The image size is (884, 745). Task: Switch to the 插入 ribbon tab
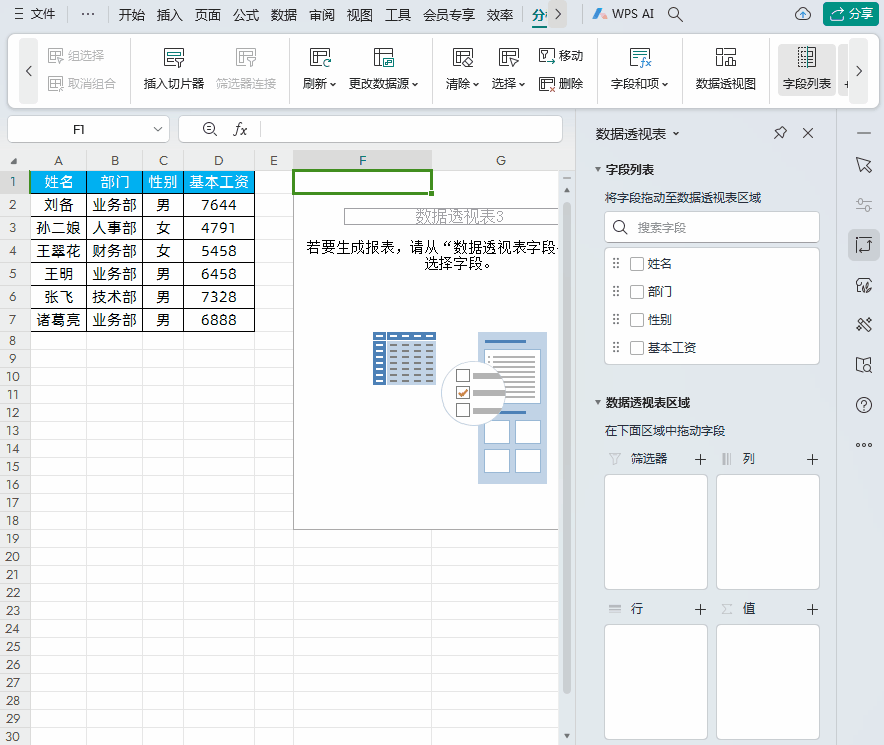(170, 15)
